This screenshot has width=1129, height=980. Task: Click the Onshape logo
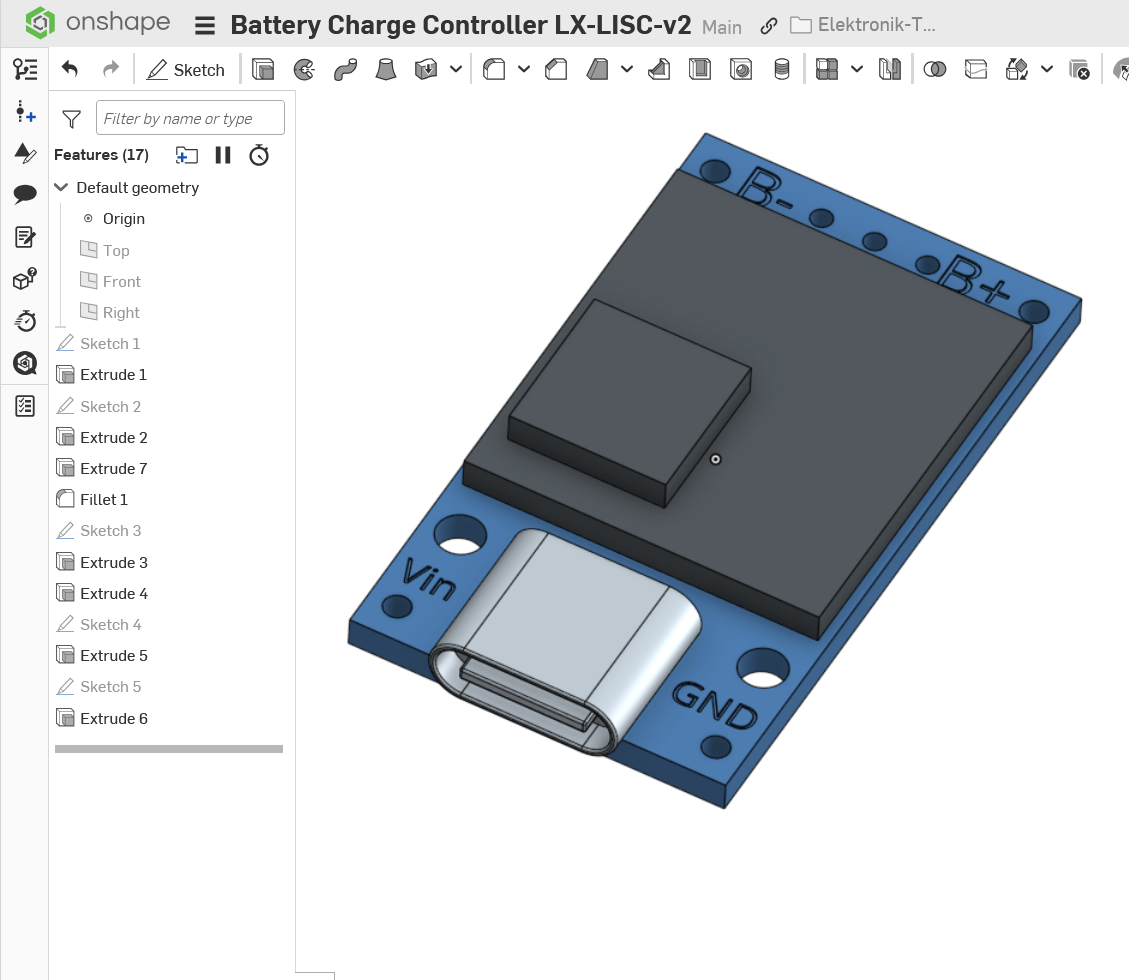coord(97,22)
